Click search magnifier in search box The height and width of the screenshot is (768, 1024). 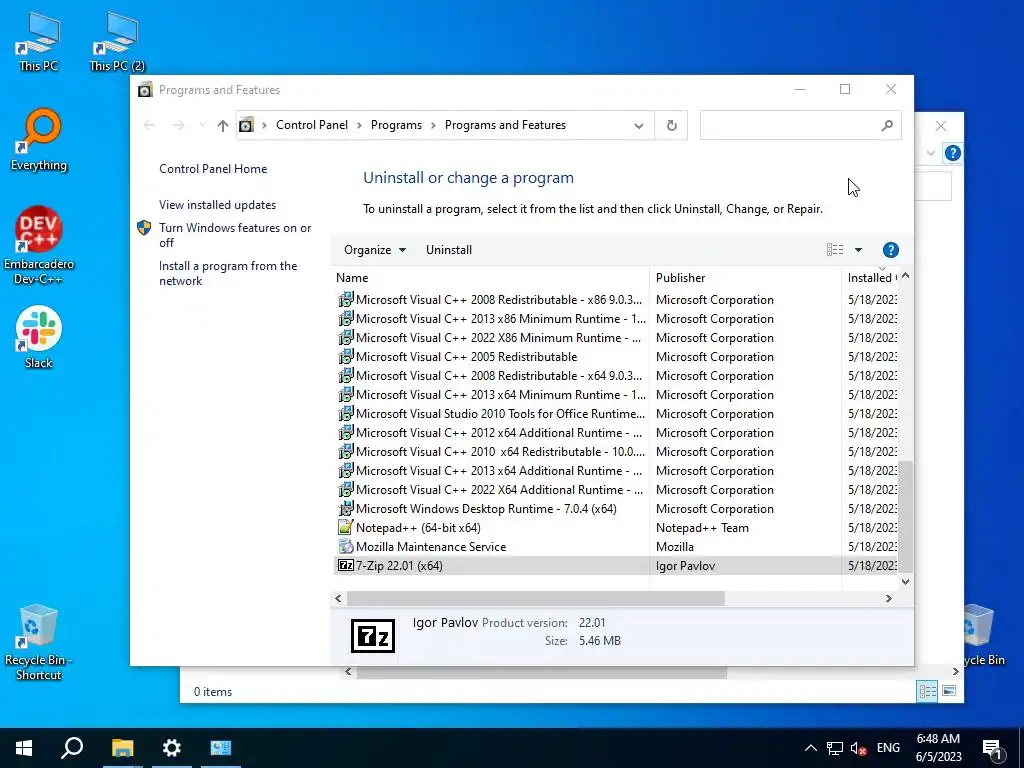(887, 125)
